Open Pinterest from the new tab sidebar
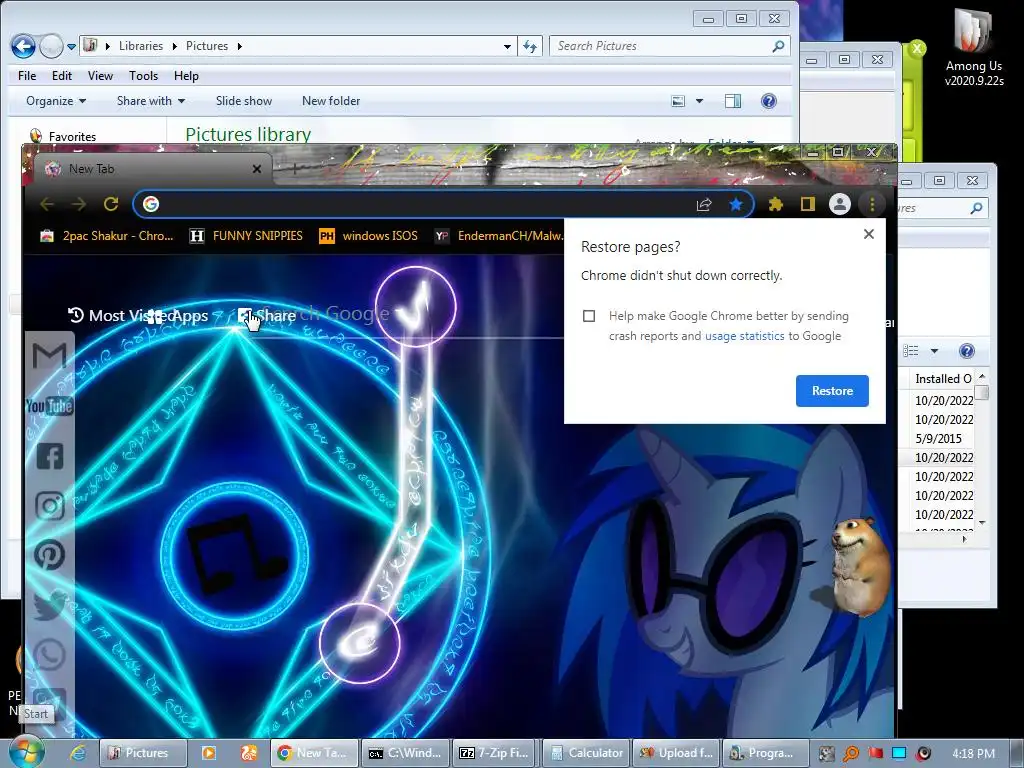This screenshot has height=768, width=1024. 50,555
